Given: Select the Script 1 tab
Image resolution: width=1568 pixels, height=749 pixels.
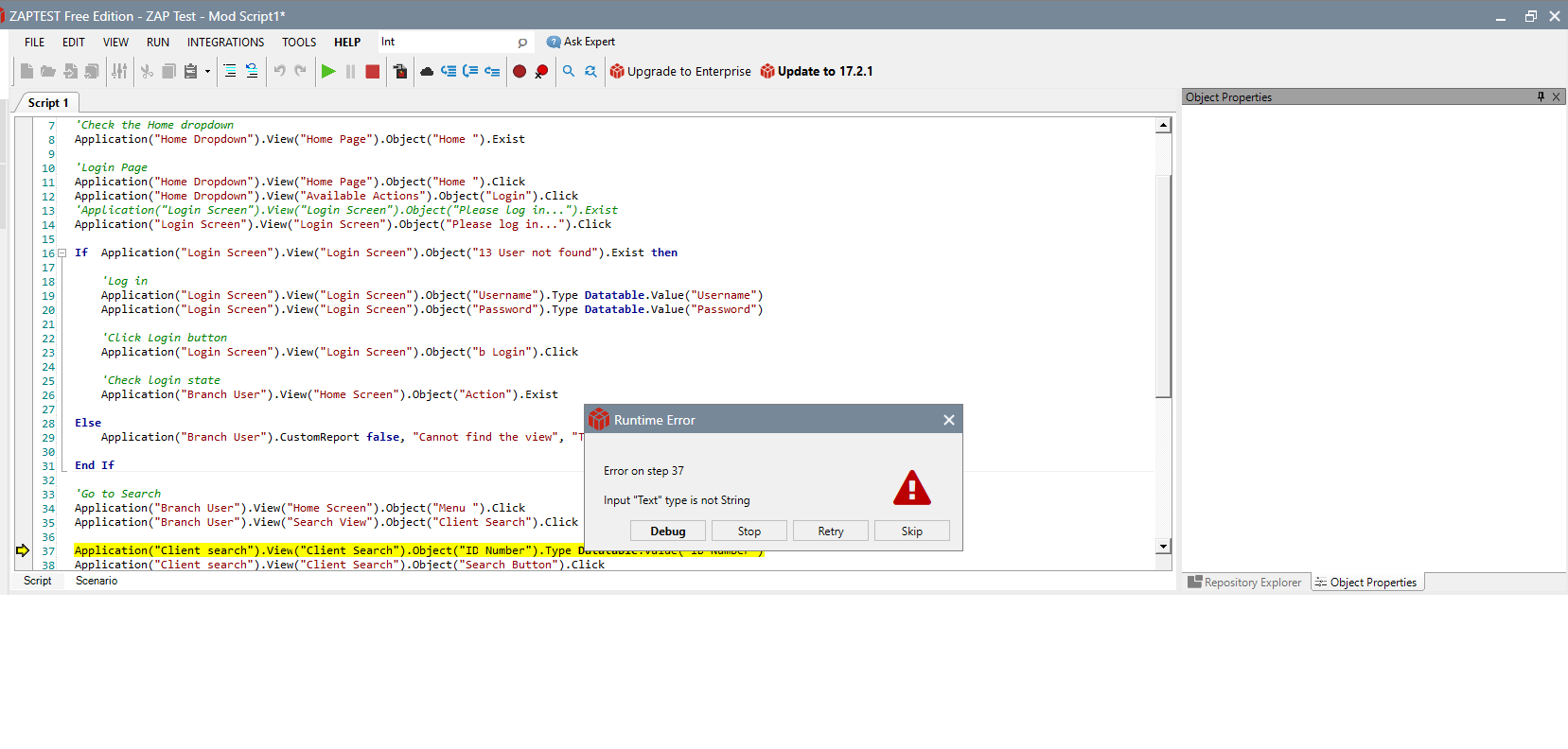Looking at the screenshot, I should click(47, 102).
